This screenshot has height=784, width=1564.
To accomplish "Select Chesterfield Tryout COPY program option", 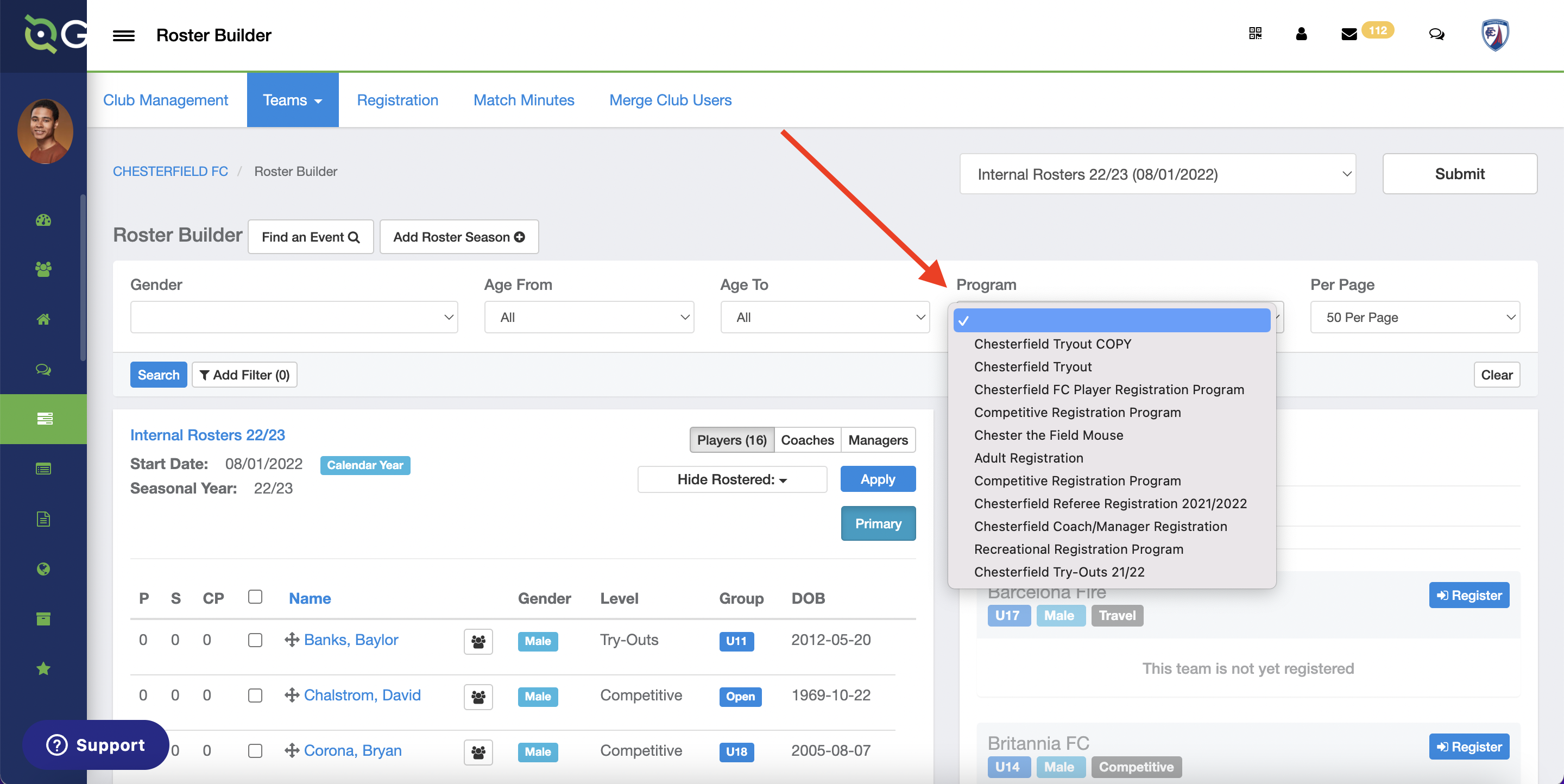I will tap(1052, 344).
